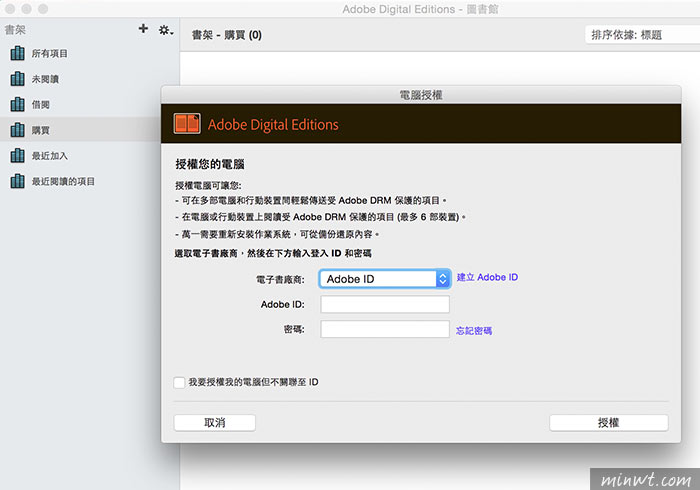This screenshot has width=700, height=490.
Task: Select the 未閱讀 bookshelf
Action: click(x=89, y=79)
